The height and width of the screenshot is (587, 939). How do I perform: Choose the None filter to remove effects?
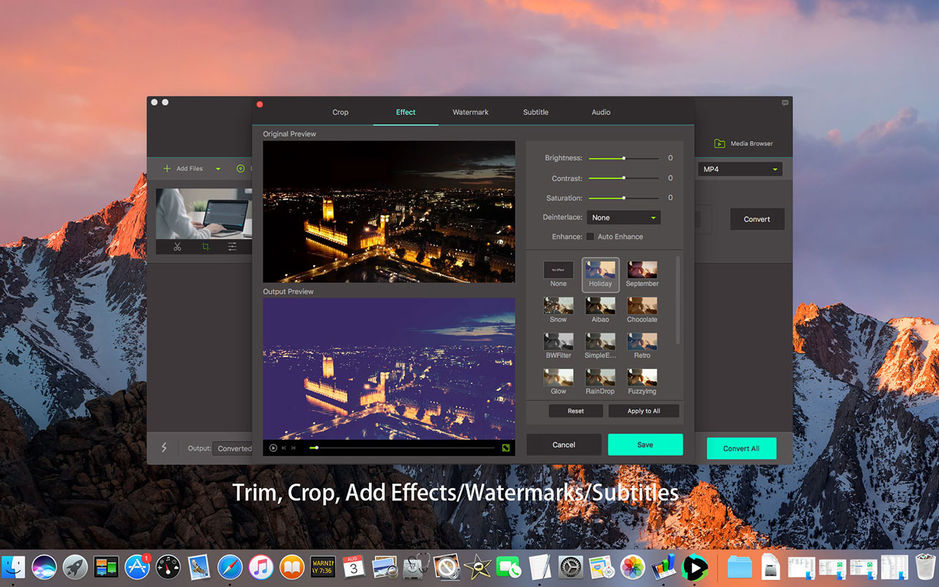557,268
